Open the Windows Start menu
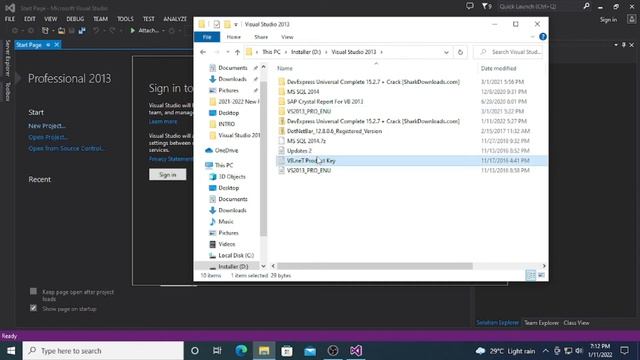 tap(11, 351)
